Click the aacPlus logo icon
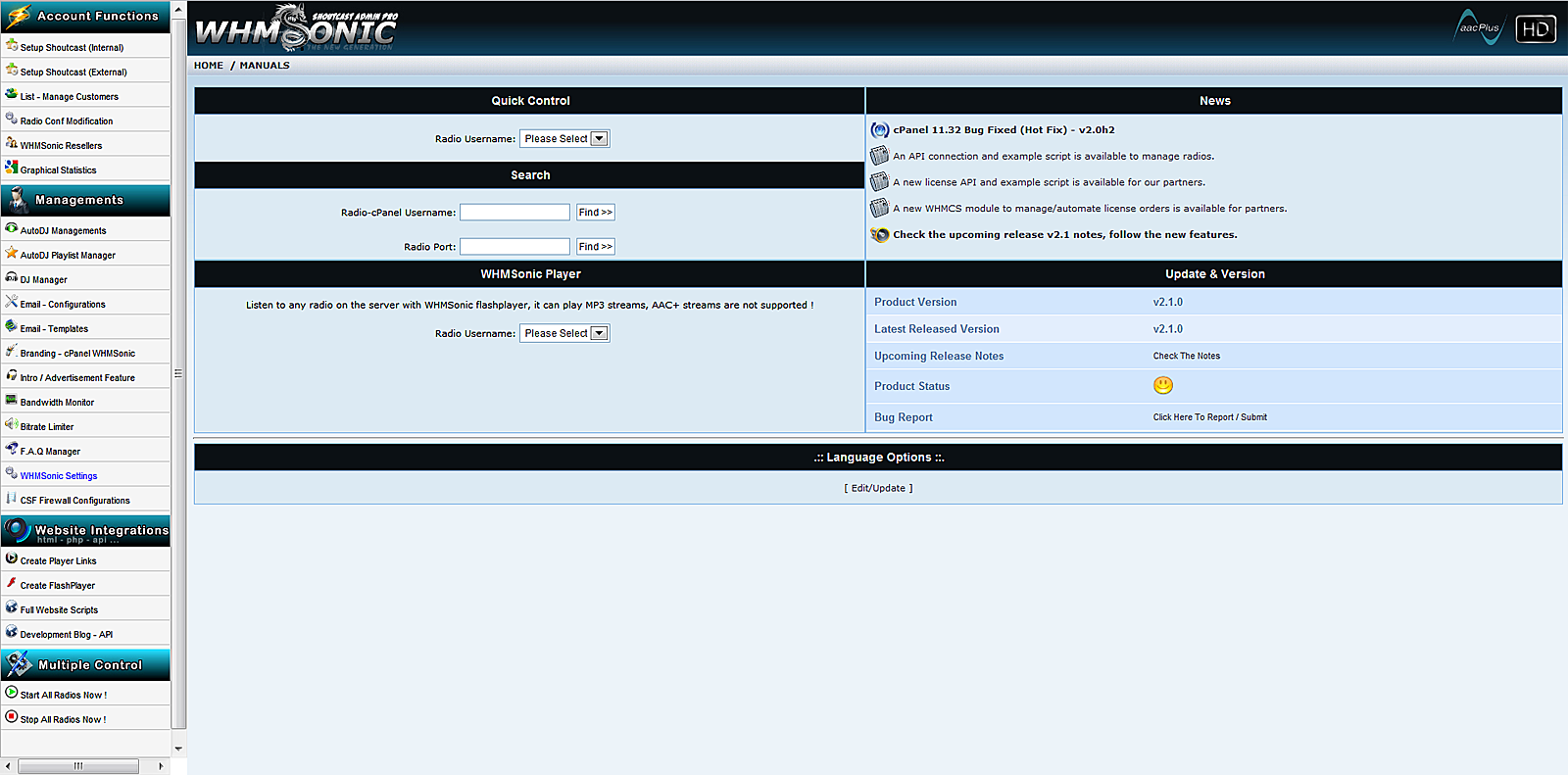 pos(1478,27)
